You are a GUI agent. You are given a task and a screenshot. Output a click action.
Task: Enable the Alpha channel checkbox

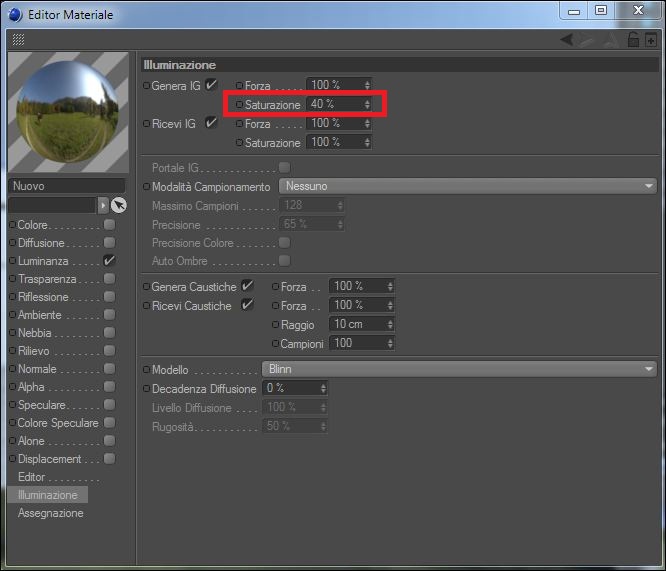coord(110,387)
